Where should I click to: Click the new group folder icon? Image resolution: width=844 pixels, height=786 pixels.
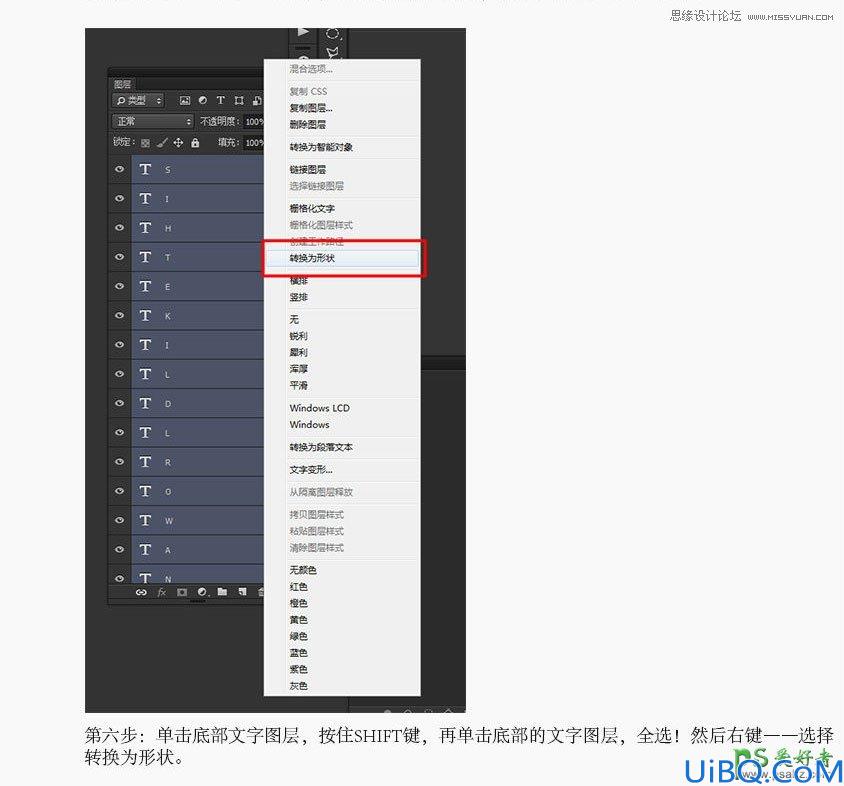click(x=222, y=592)
